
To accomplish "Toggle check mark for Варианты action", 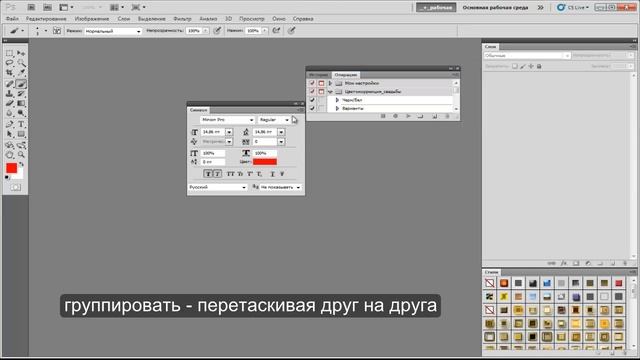I will tap(312, 109).
